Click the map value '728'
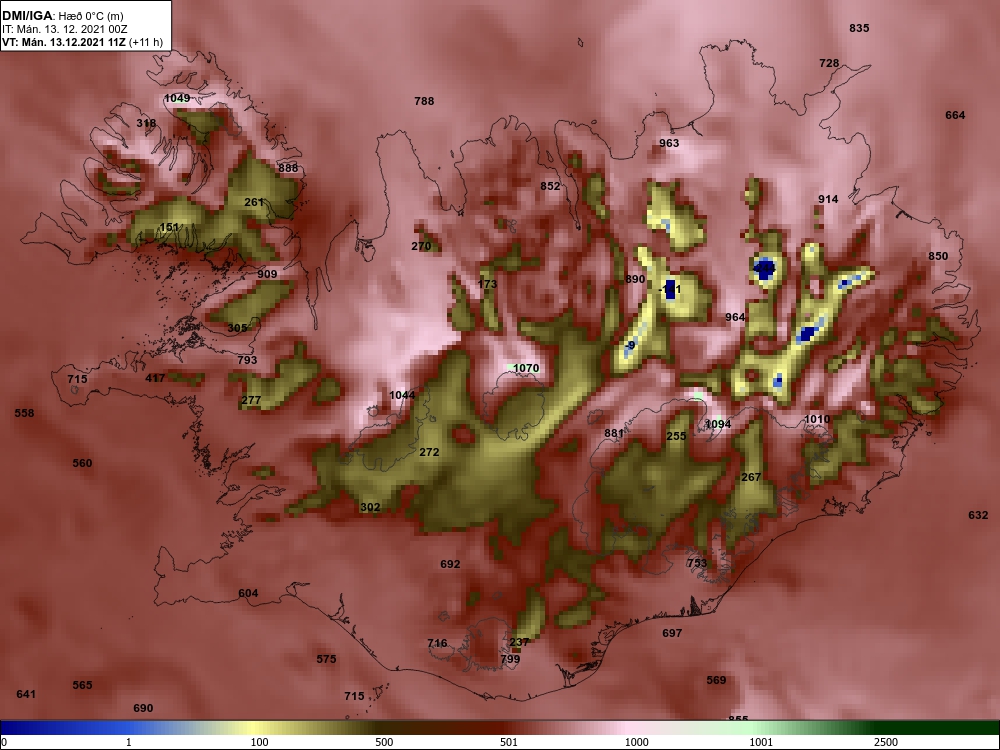The width and height of the screenshot is (1000, 750). click(829, 63)
